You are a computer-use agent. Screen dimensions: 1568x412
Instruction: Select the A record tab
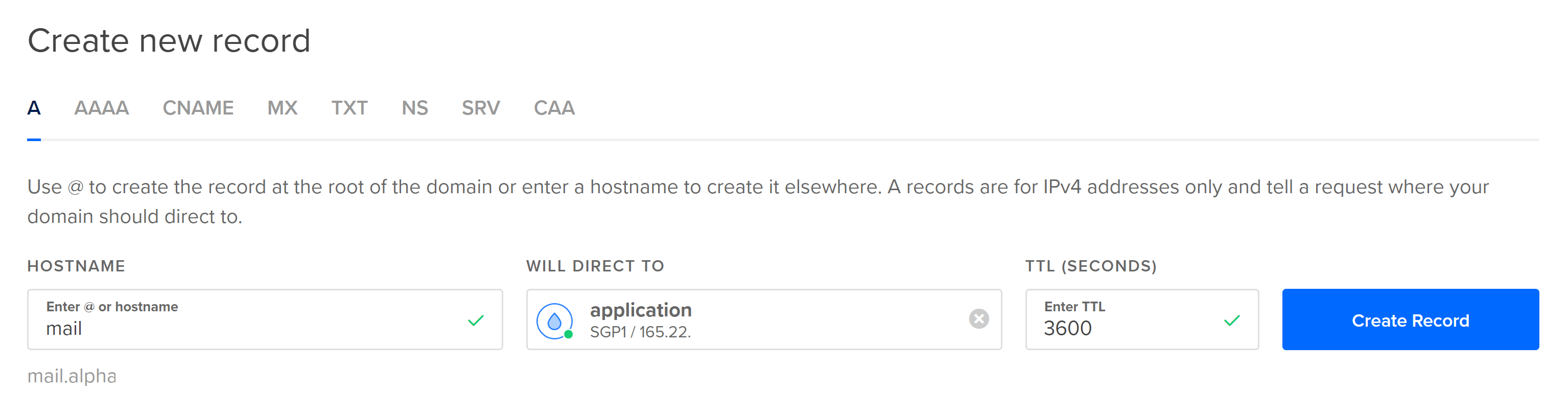[34, 108]
